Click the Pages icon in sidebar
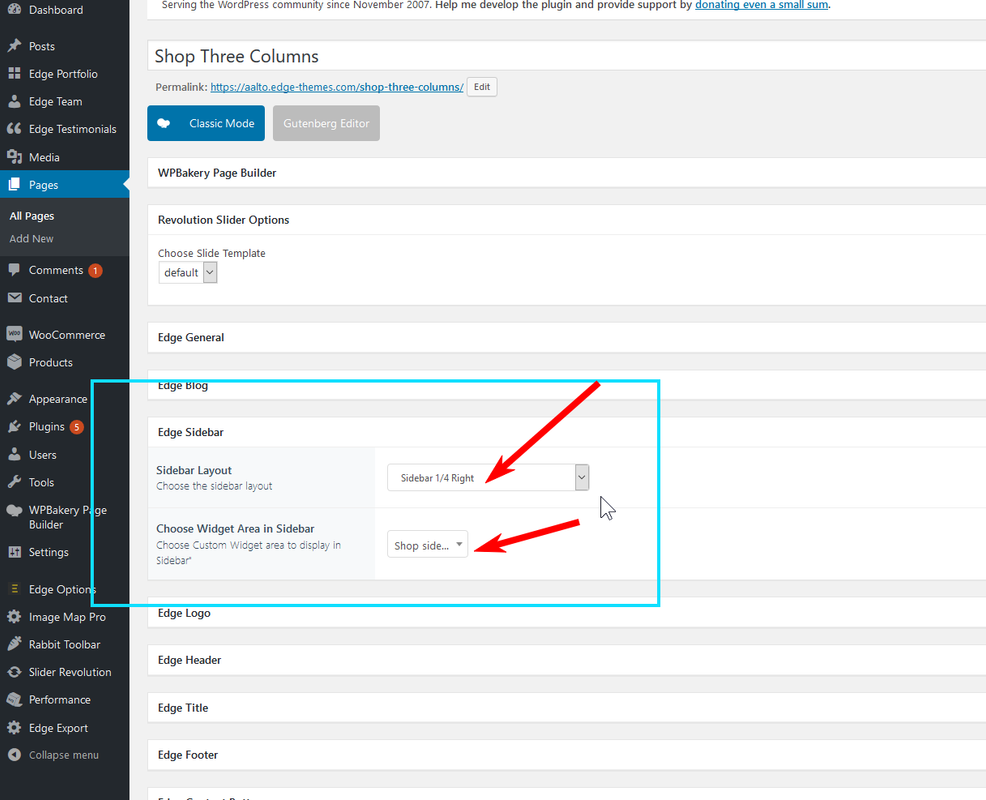This screenshot has width=986, height=800. click(x=14, y=184)
